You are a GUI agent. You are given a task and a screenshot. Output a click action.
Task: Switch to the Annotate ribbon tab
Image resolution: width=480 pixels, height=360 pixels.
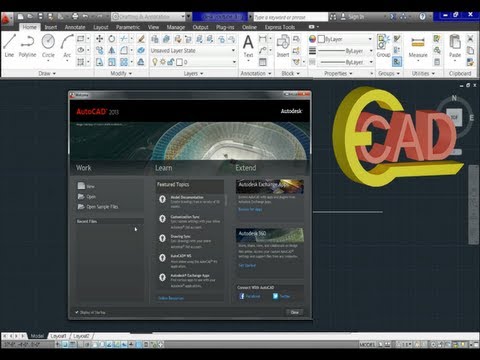click(75, 27)
